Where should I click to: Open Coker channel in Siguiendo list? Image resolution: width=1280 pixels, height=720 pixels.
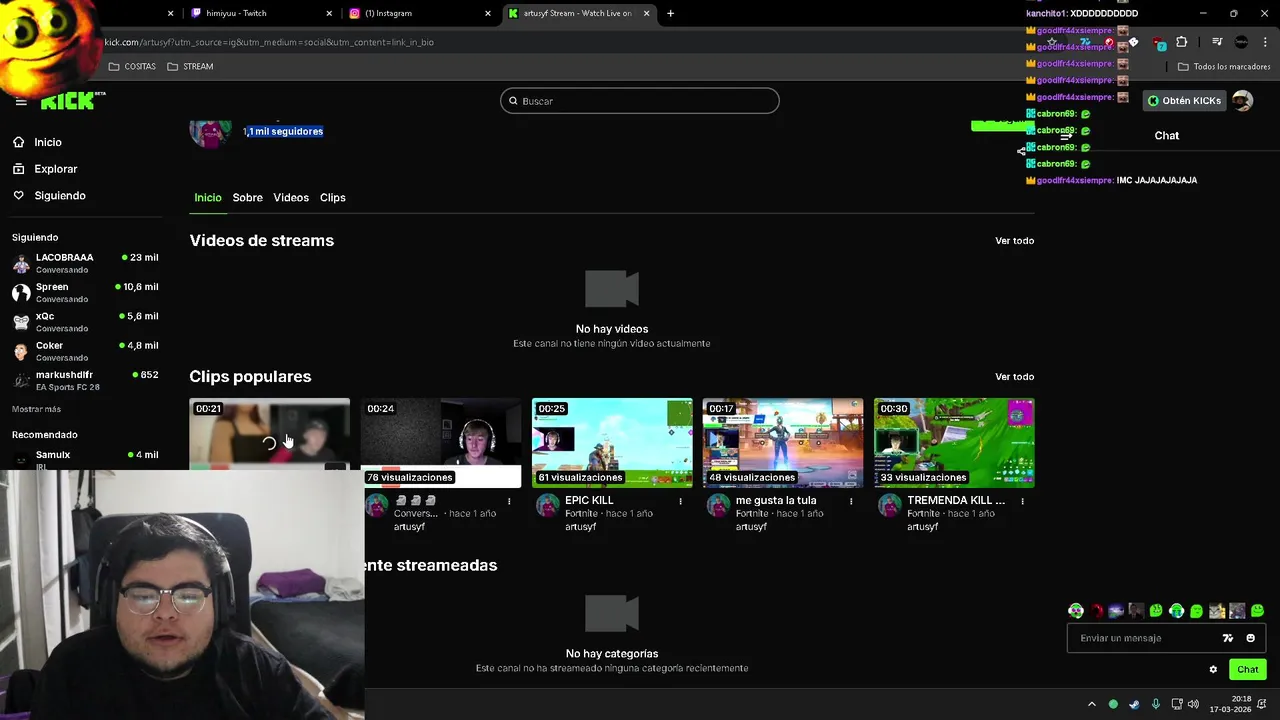(x=85, y=351)
